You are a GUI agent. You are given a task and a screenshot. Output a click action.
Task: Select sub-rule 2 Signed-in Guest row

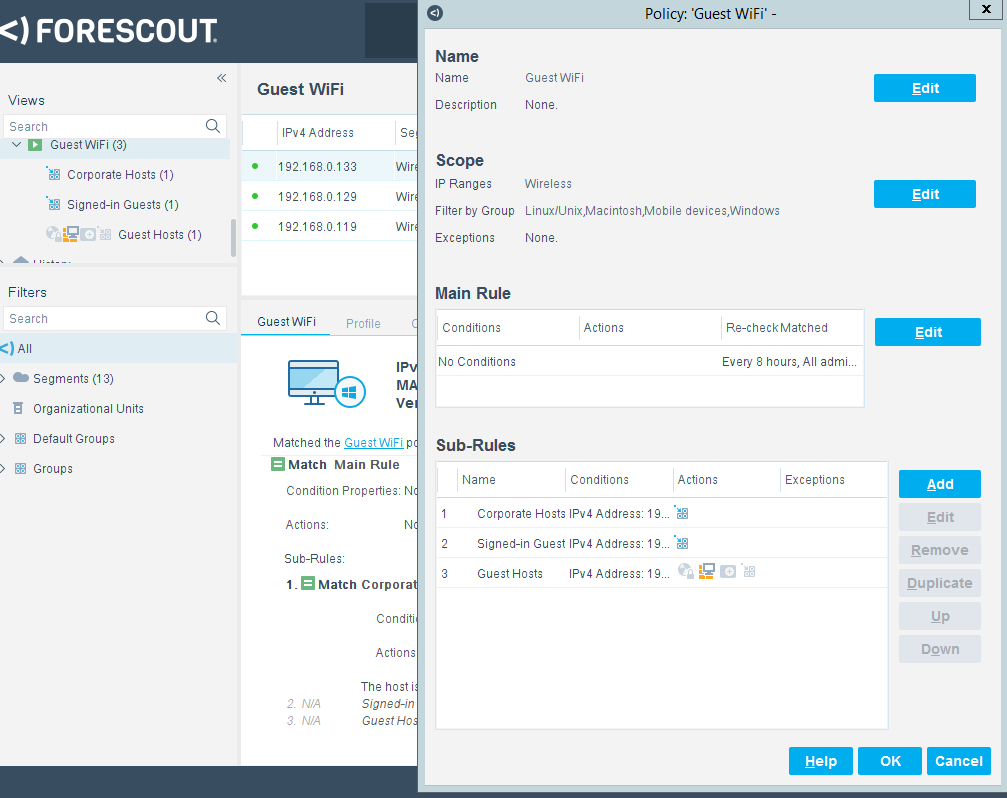click(x=661, y=544)
